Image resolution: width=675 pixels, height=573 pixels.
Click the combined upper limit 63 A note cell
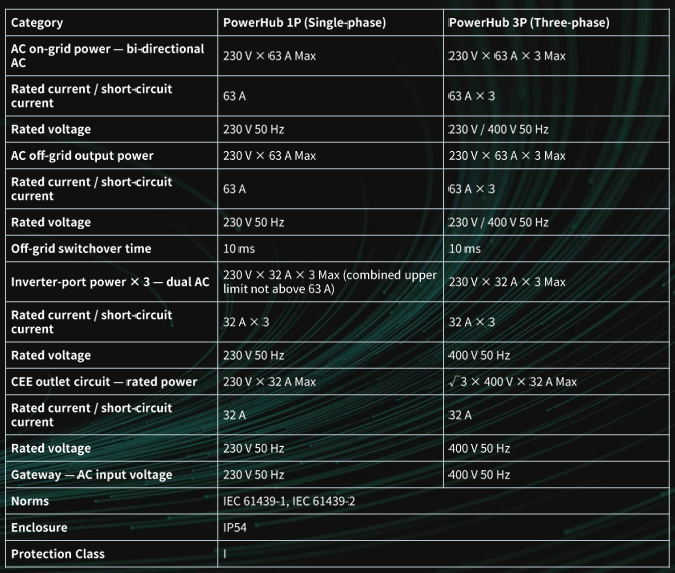330,282
